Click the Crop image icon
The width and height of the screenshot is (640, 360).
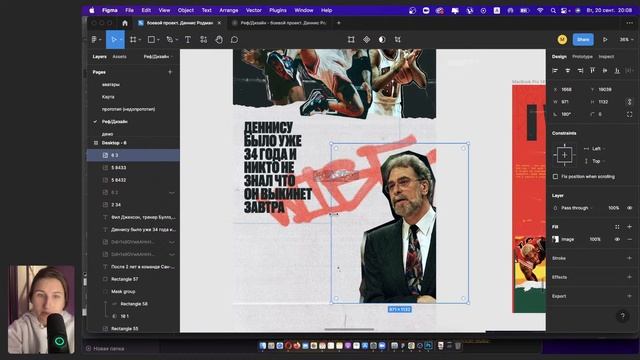tap(351, 40)
